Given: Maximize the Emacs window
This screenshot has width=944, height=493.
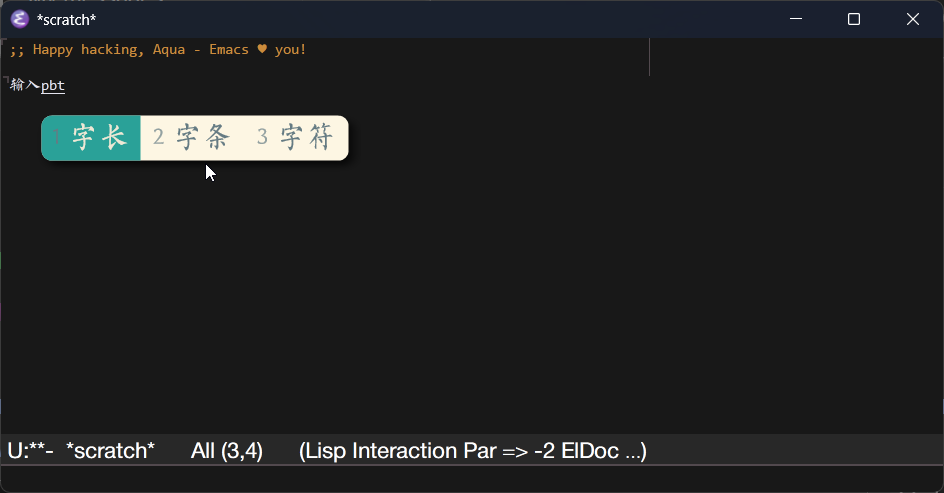Looking at the screenshot, I should click(854, 19).
